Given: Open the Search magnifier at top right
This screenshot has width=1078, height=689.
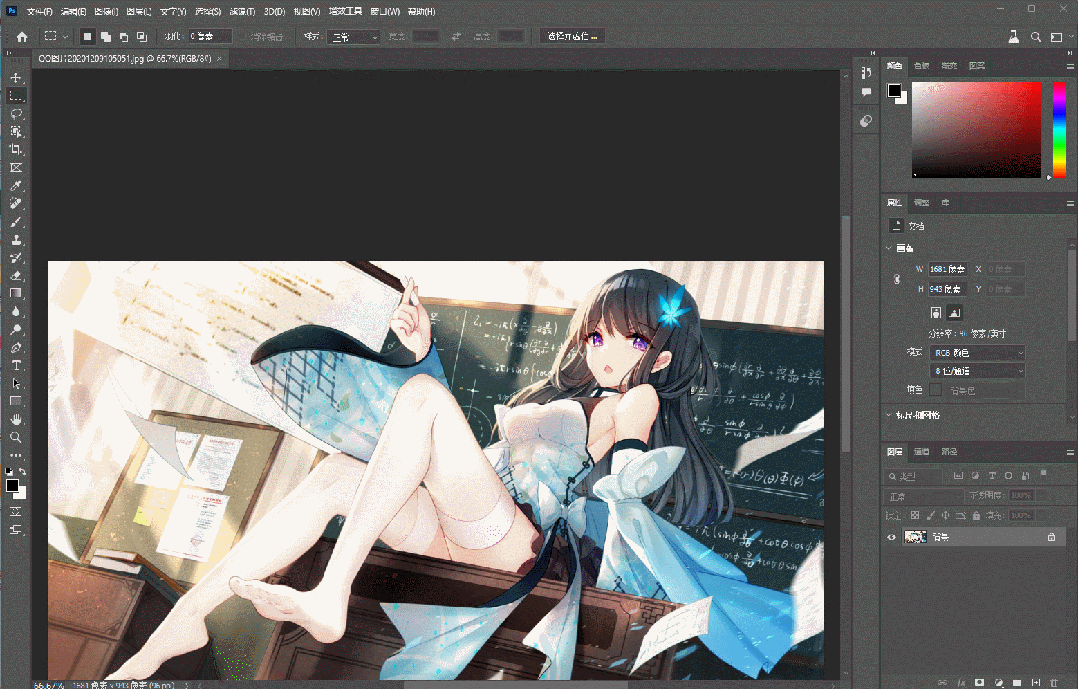Looking at the screenshot, I should click(x=1035, y=37).
